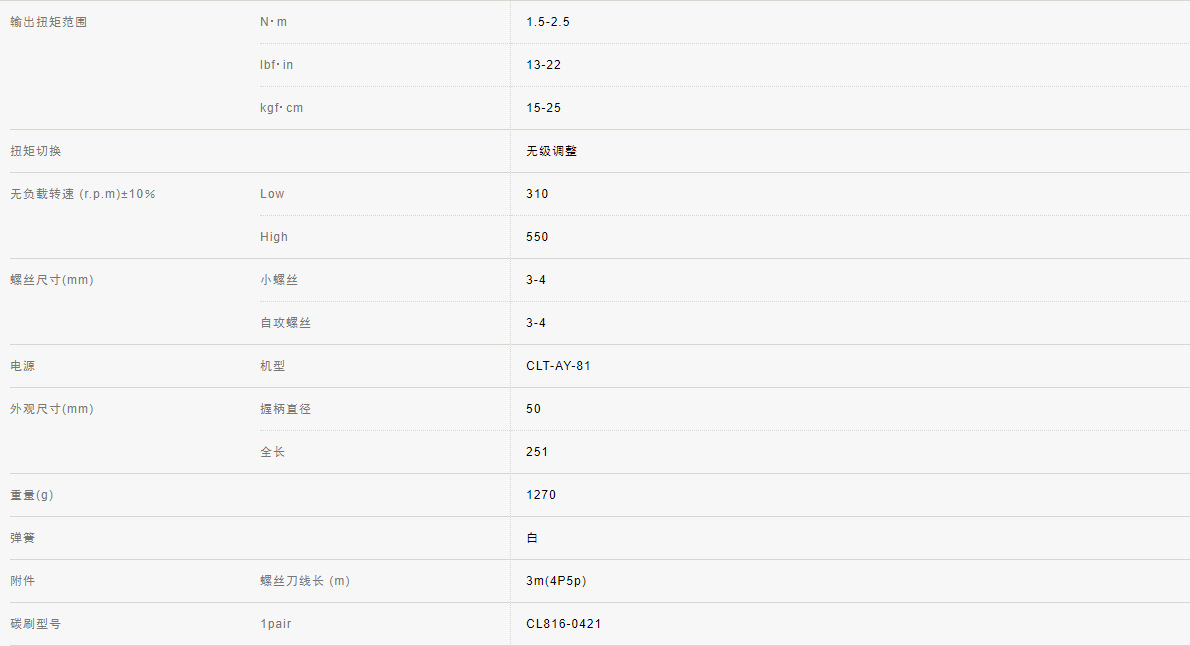
Task: Click the 螺丝刀线长 (m) sub-label
Action: point(305,581)
